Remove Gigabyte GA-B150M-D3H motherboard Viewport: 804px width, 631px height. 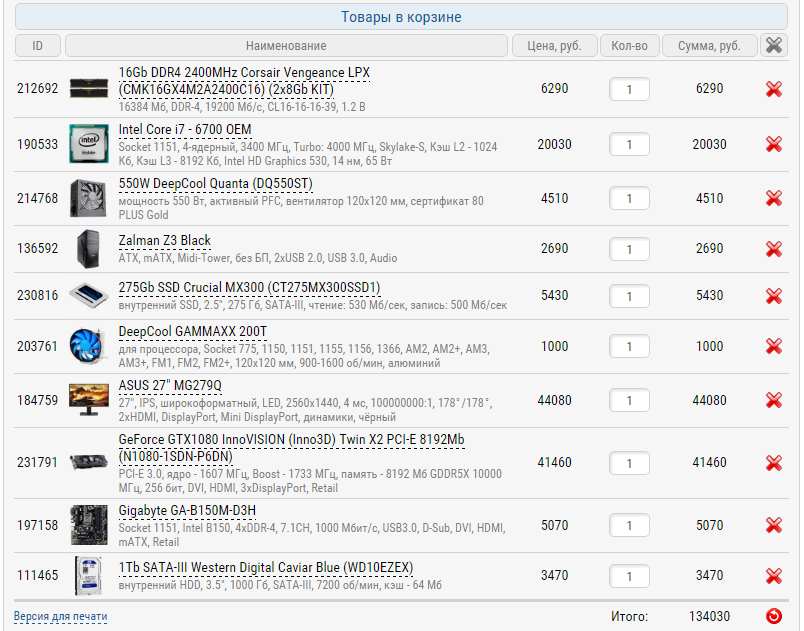(774, 525)
